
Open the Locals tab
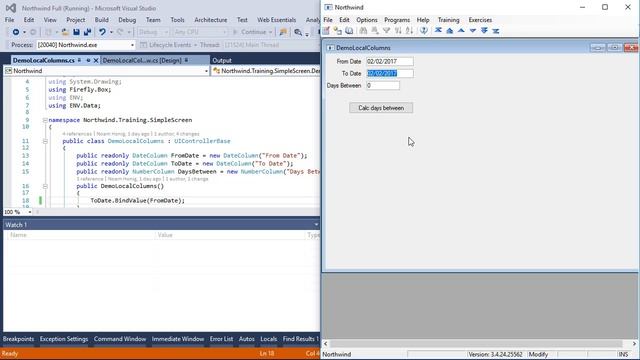point(269,339)
